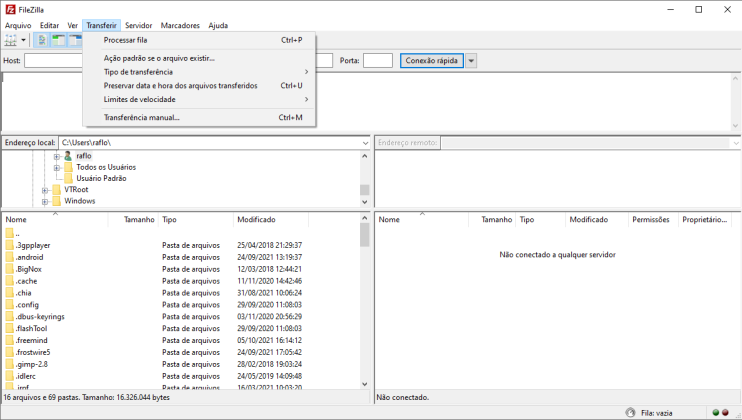
Task: Toggle Preservar data e hora dos arquivos transferidos
Action: 199,86
